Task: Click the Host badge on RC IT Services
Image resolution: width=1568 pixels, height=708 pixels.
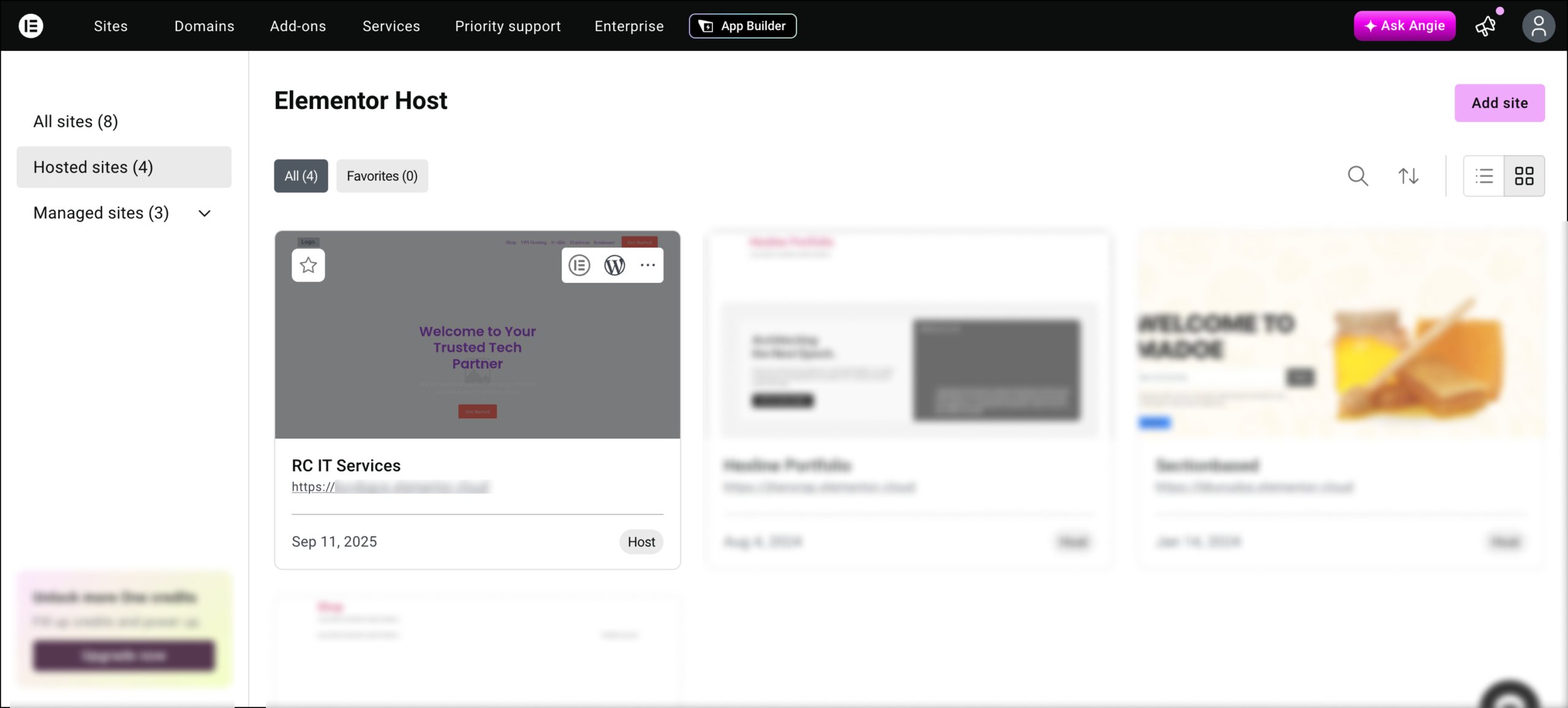Action: (641, 542)
